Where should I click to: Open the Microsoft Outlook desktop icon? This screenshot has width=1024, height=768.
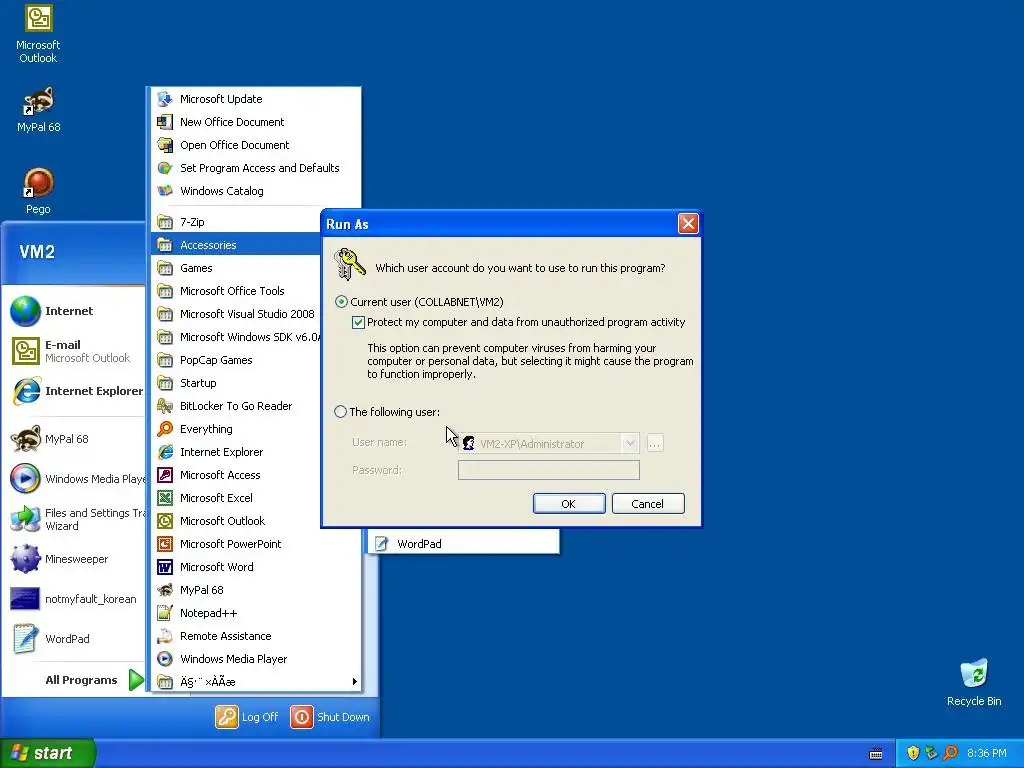point(38,34)
